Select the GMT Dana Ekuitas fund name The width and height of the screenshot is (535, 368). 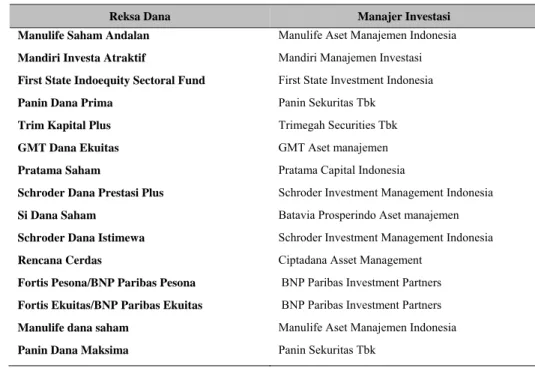(68, 148)
